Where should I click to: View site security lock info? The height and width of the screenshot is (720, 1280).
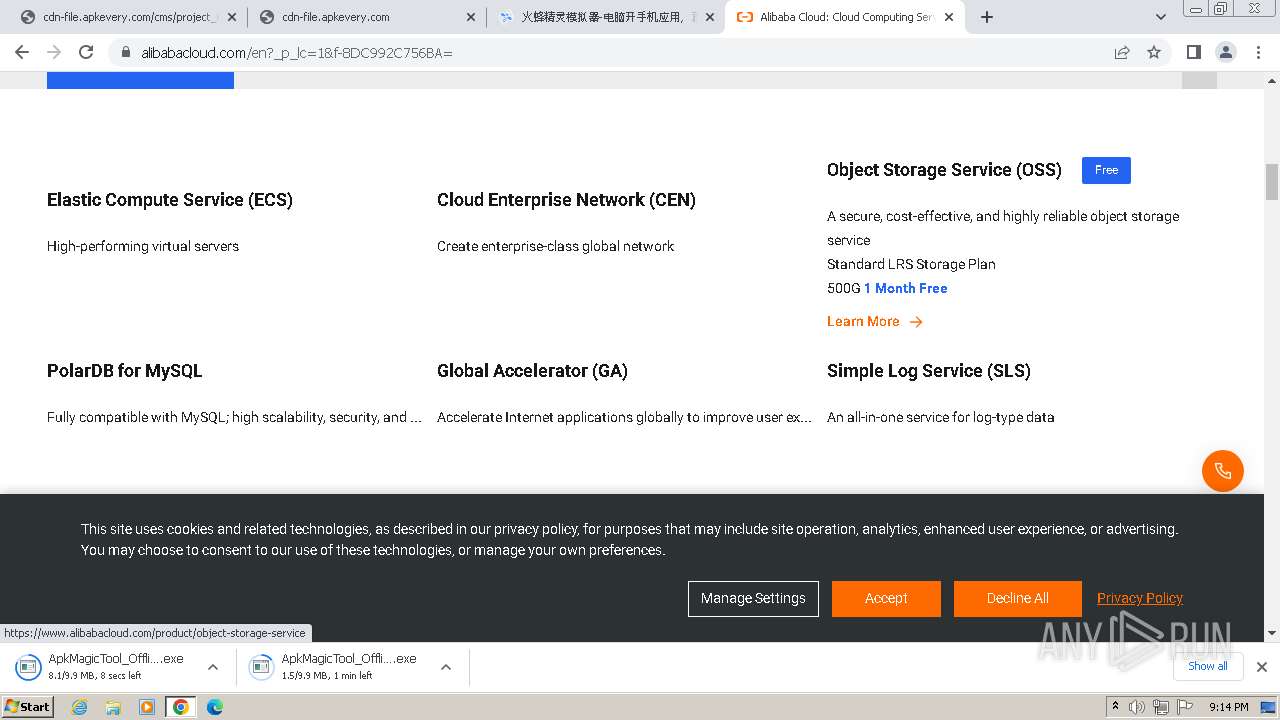(x=125, y=52)
